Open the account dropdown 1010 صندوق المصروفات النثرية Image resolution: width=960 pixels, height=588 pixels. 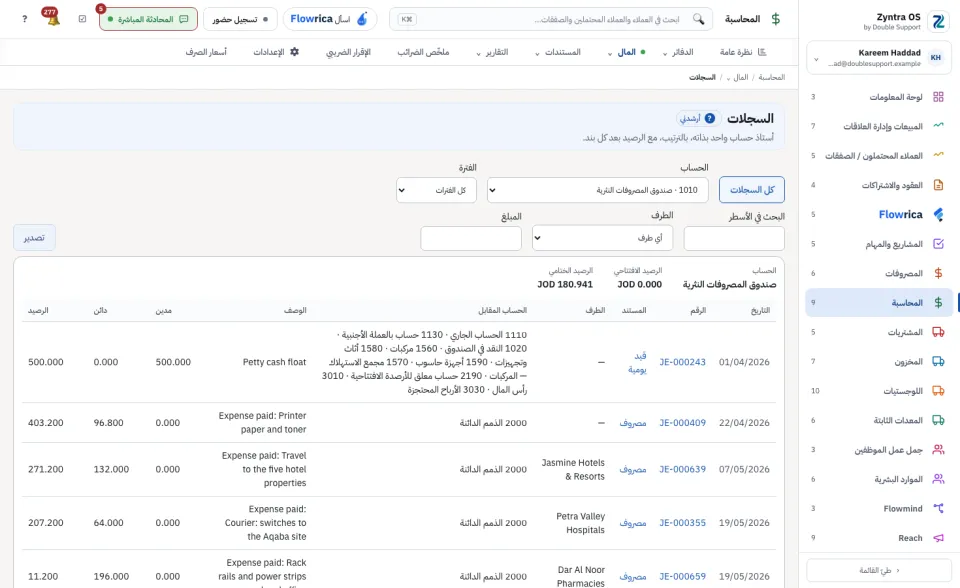[x=598, y=190]
